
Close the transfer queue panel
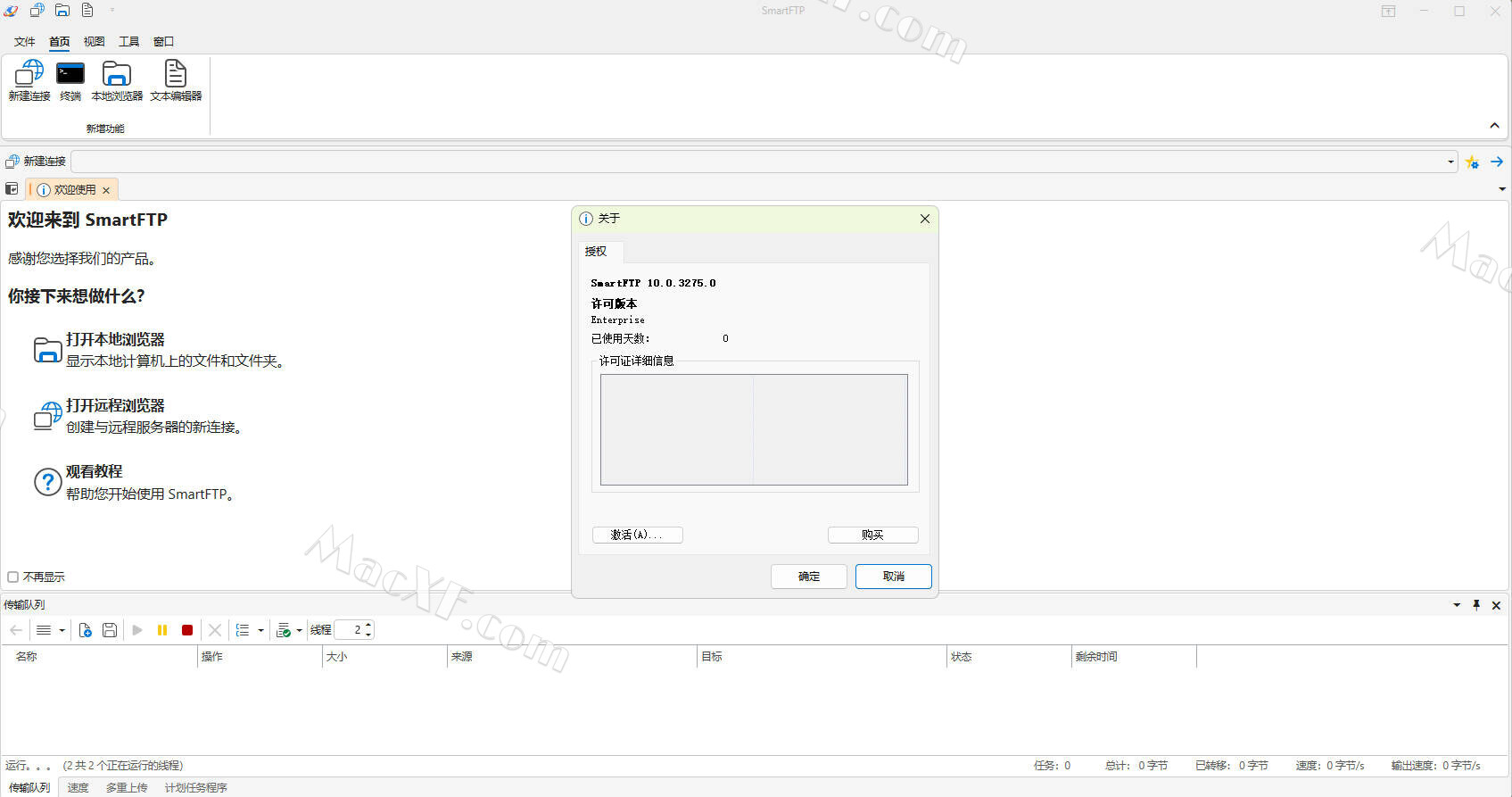[x=1496, y=605]
